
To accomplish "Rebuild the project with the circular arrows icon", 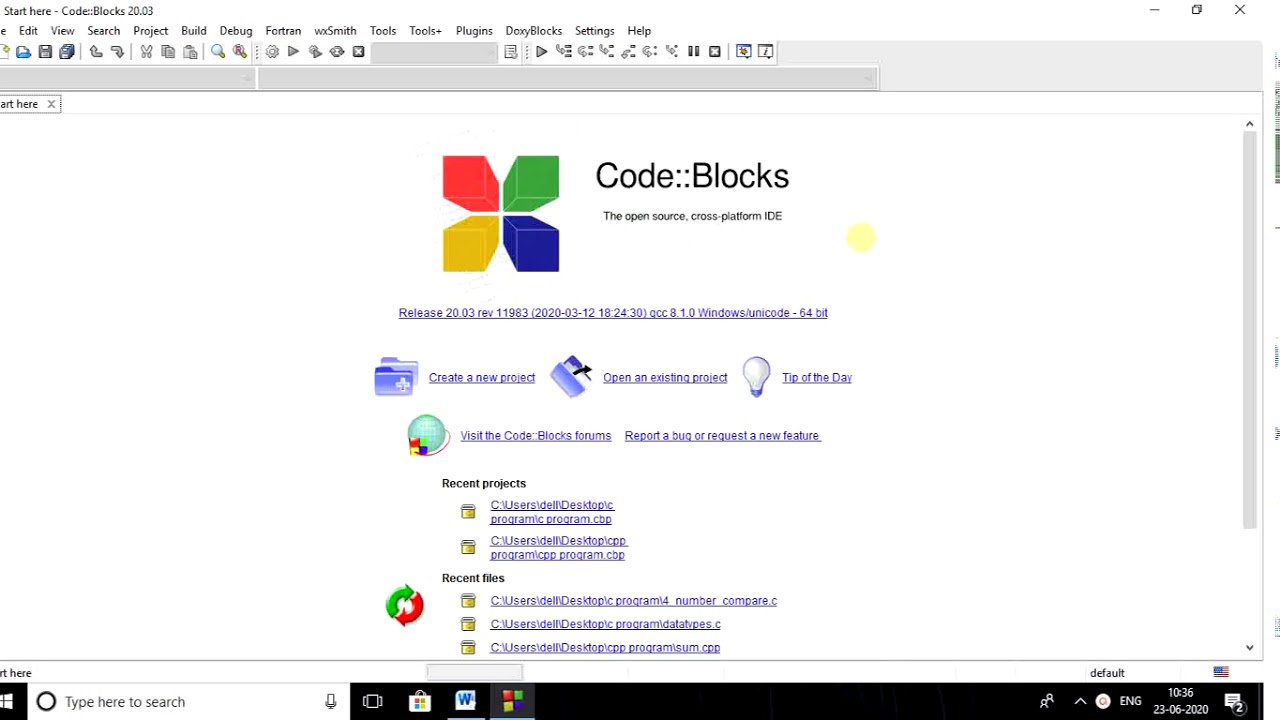I will [337, 52].
